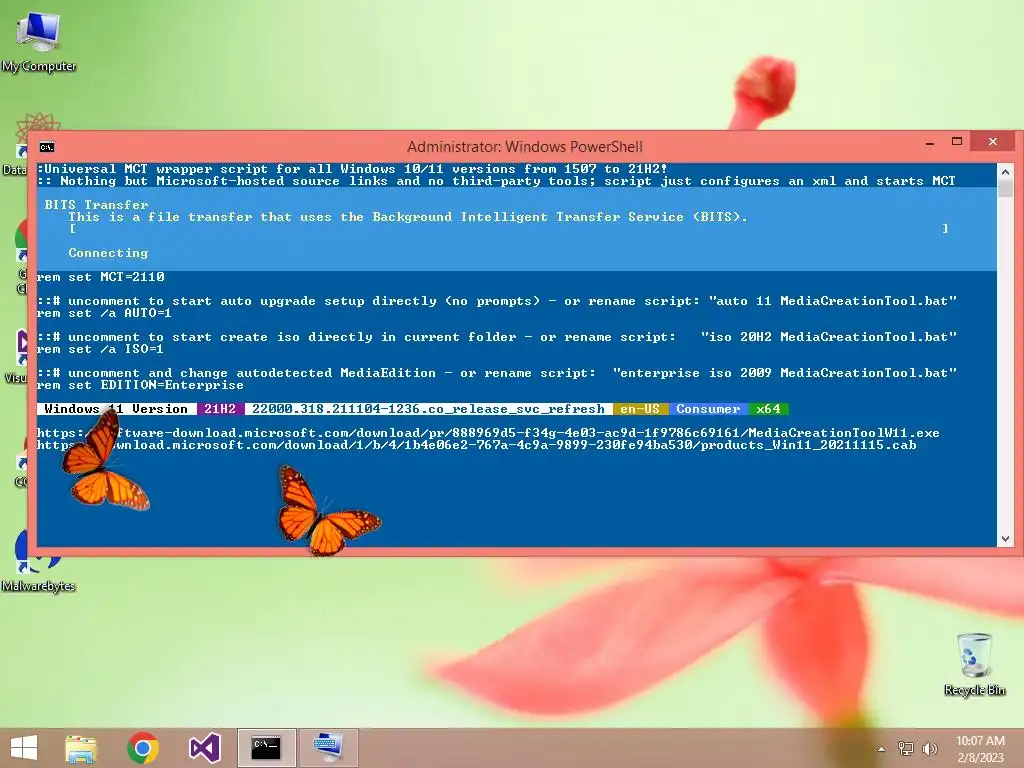1024x768 pixels.
Task: Click the scrollbar down arrow in PowerShell
Action: point(1006,539)
